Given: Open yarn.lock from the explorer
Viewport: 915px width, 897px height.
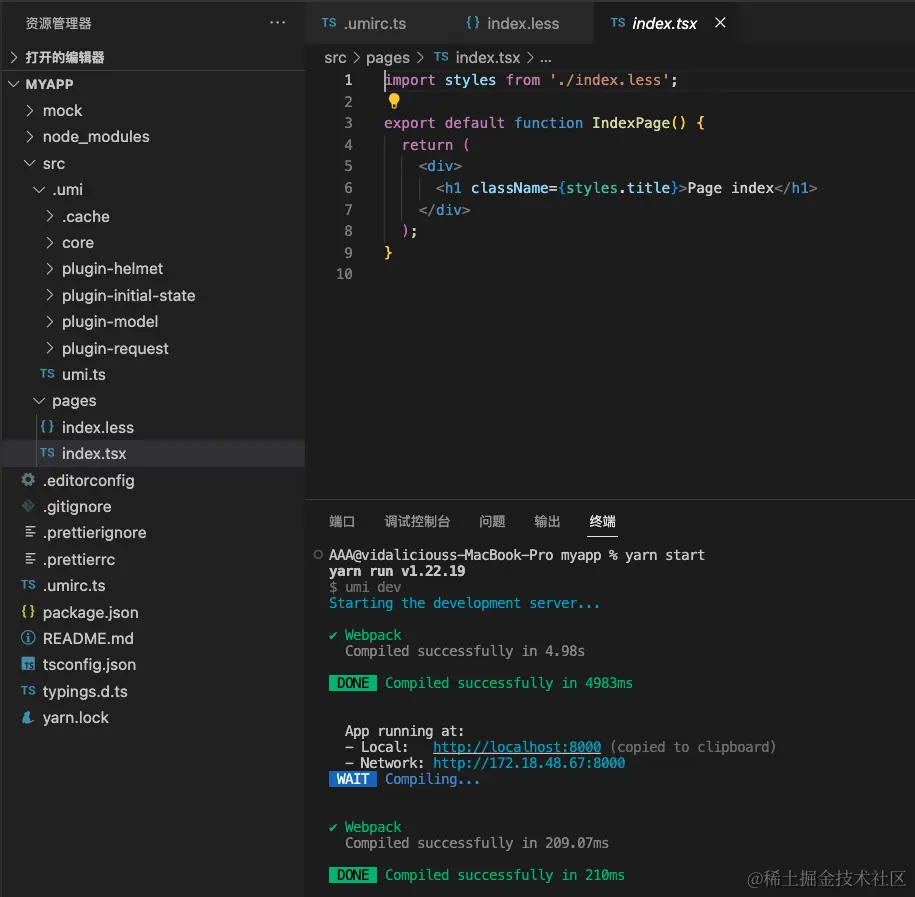Looking at the screenshot, I should (x=75, y=718).
